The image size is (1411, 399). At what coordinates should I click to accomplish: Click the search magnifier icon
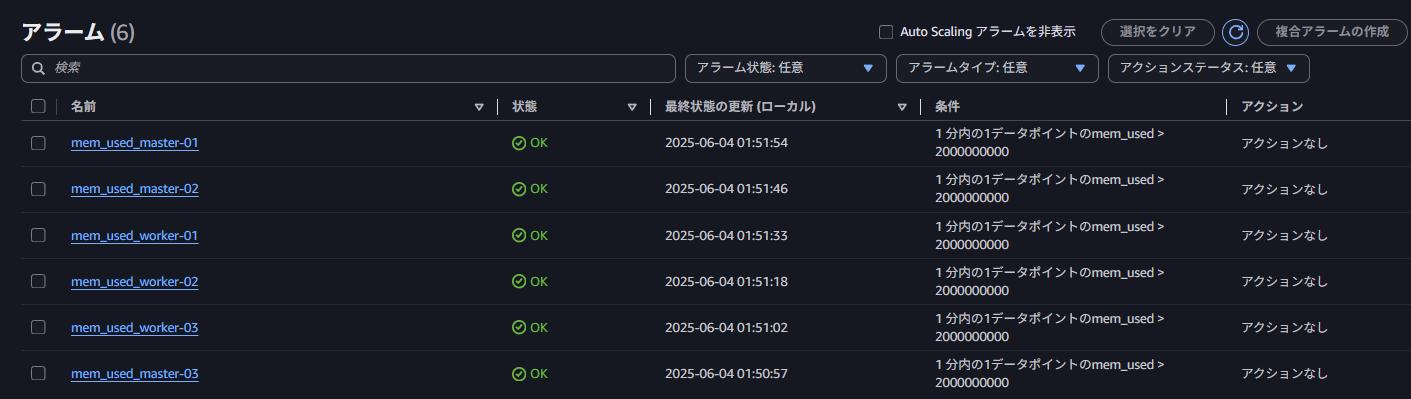(39, 68)
